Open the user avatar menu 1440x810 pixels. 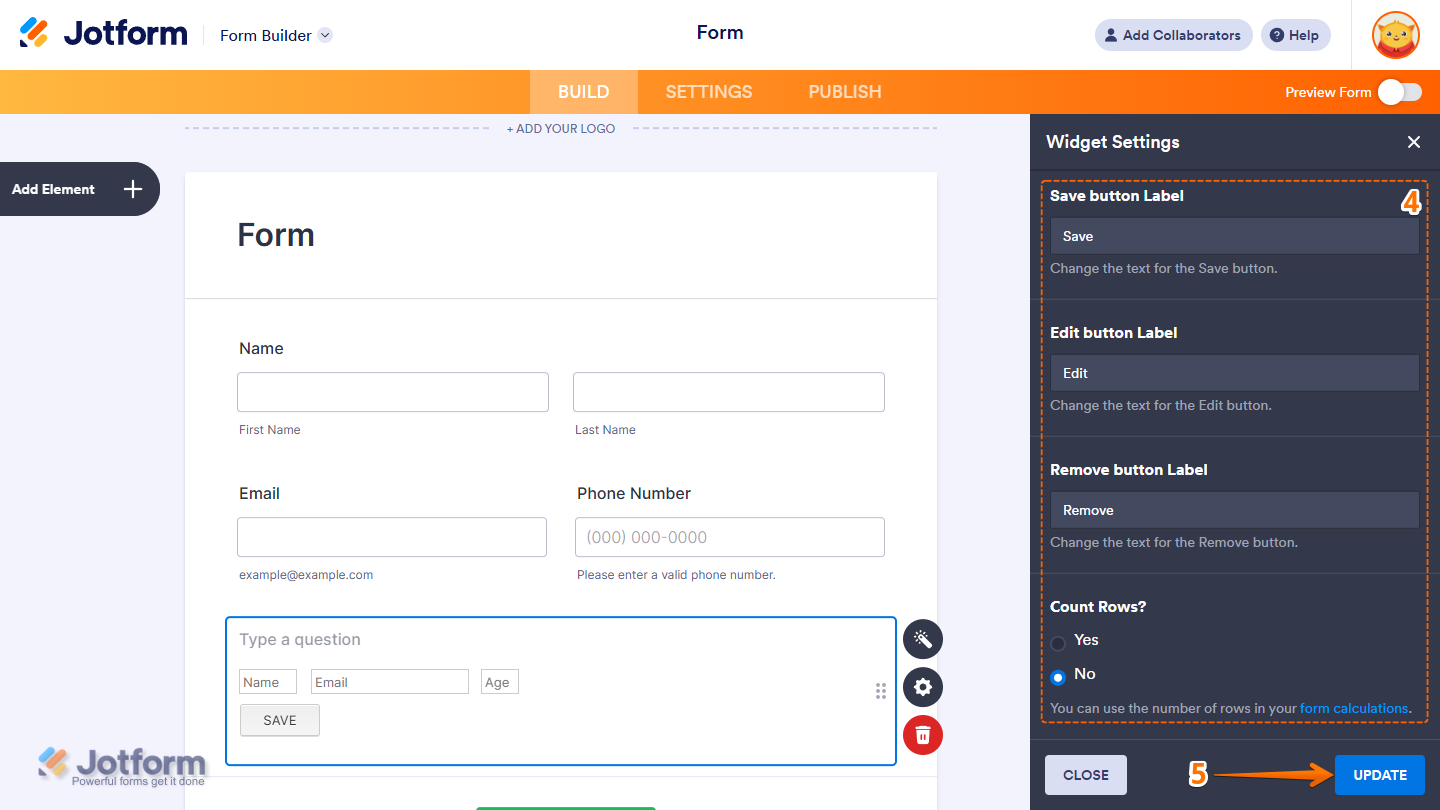click(x=1395, y=35)
